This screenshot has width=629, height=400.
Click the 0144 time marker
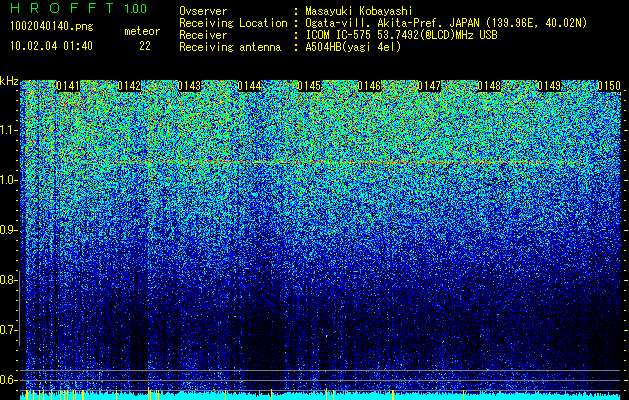tap(249, 86)
